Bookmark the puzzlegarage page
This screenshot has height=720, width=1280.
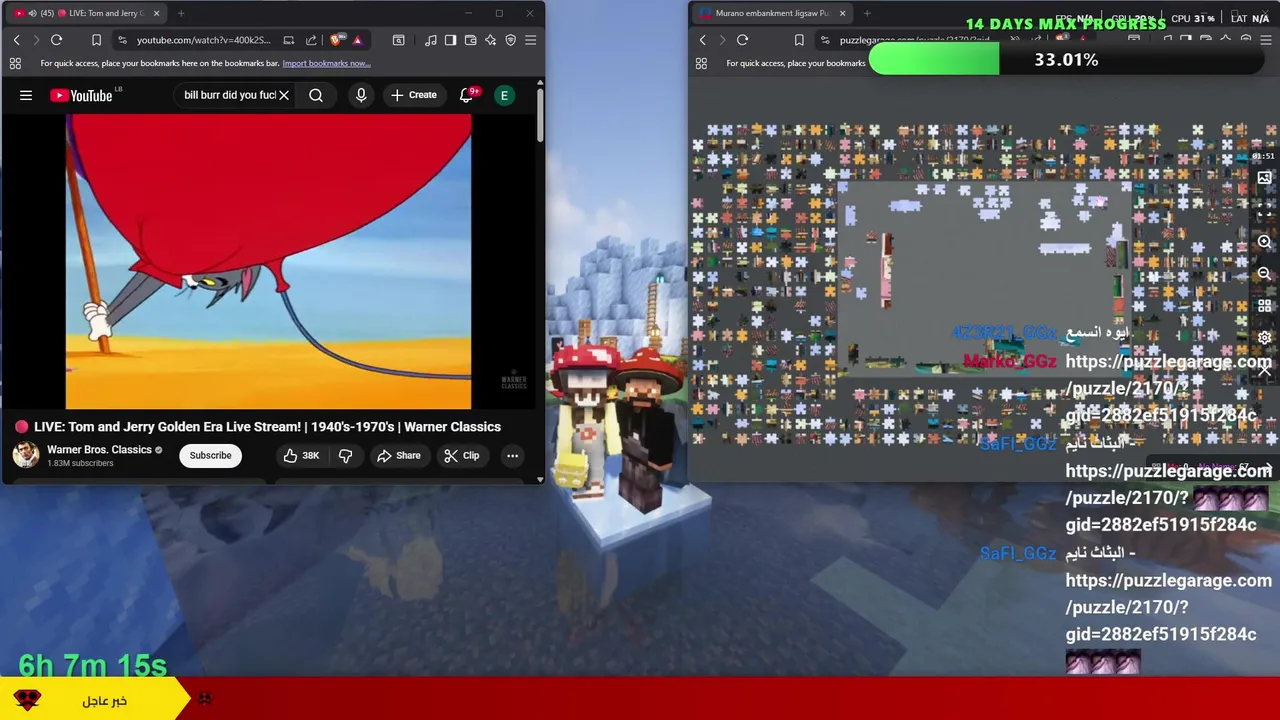coord(798,40)
